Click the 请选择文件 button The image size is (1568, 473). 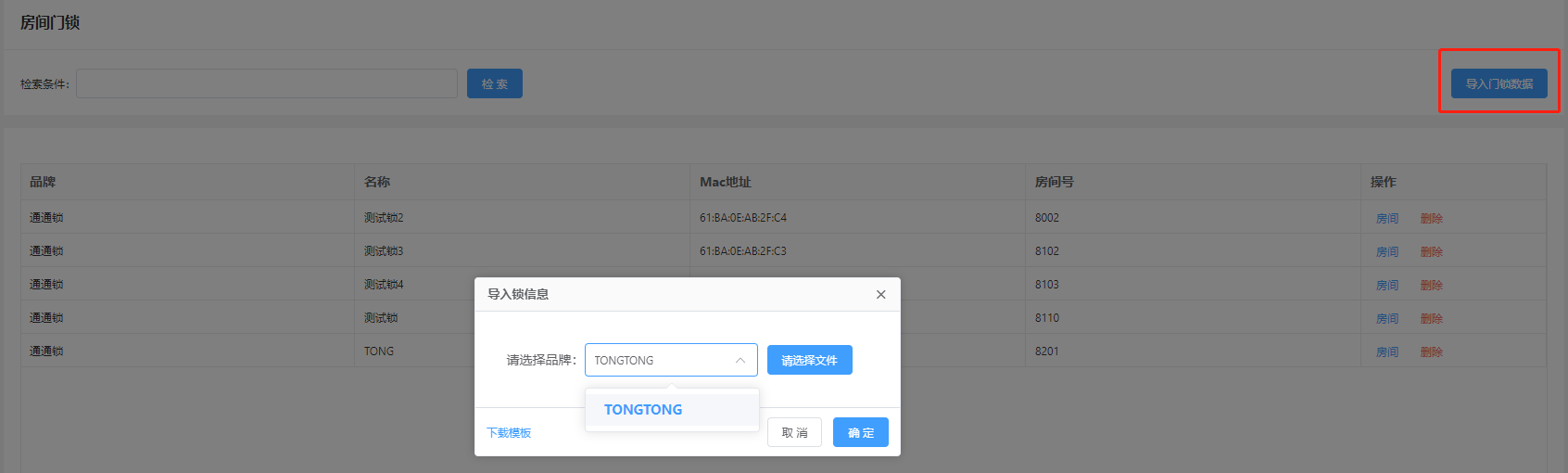click(809, 361)
